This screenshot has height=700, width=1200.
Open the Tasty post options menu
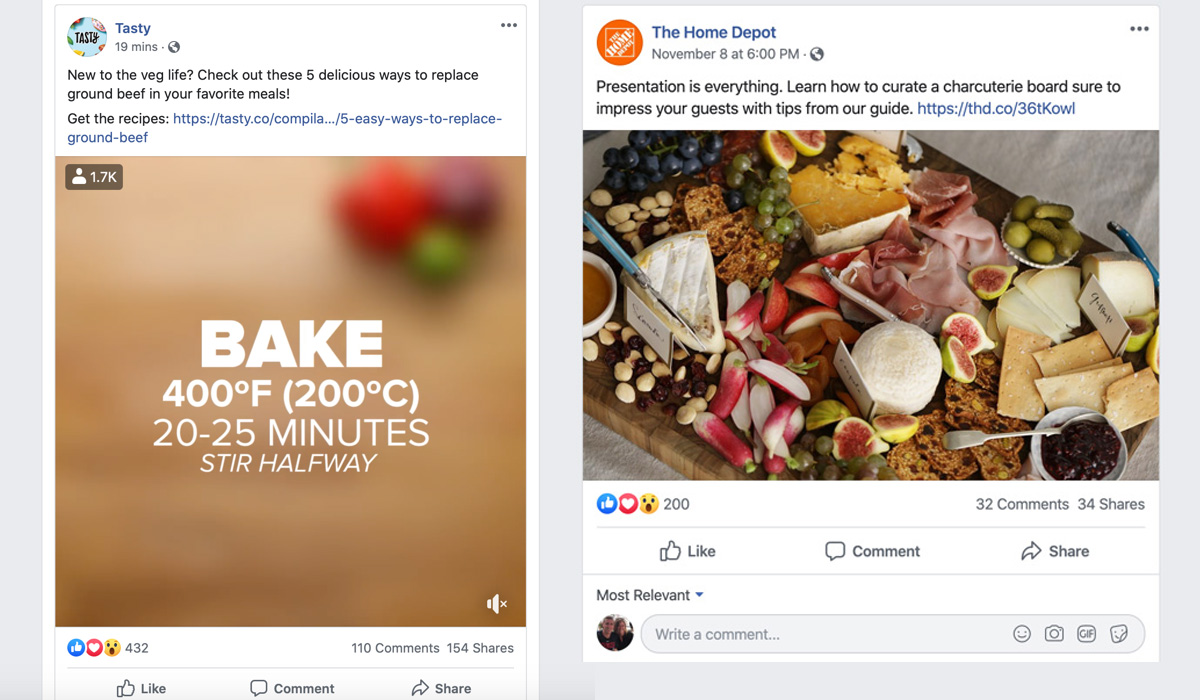[509, 25]
